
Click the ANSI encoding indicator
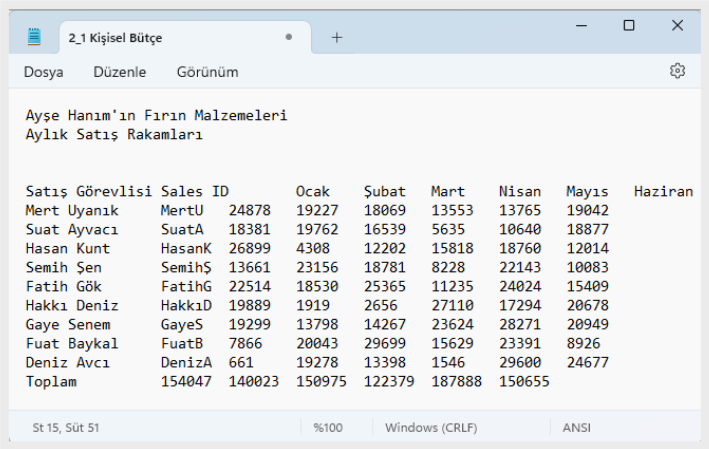coord(577,427)
